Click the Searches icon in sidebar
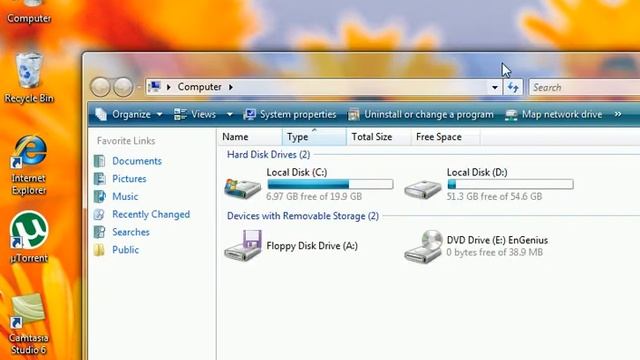Screen dimensions: 640x360 [99, 232]
